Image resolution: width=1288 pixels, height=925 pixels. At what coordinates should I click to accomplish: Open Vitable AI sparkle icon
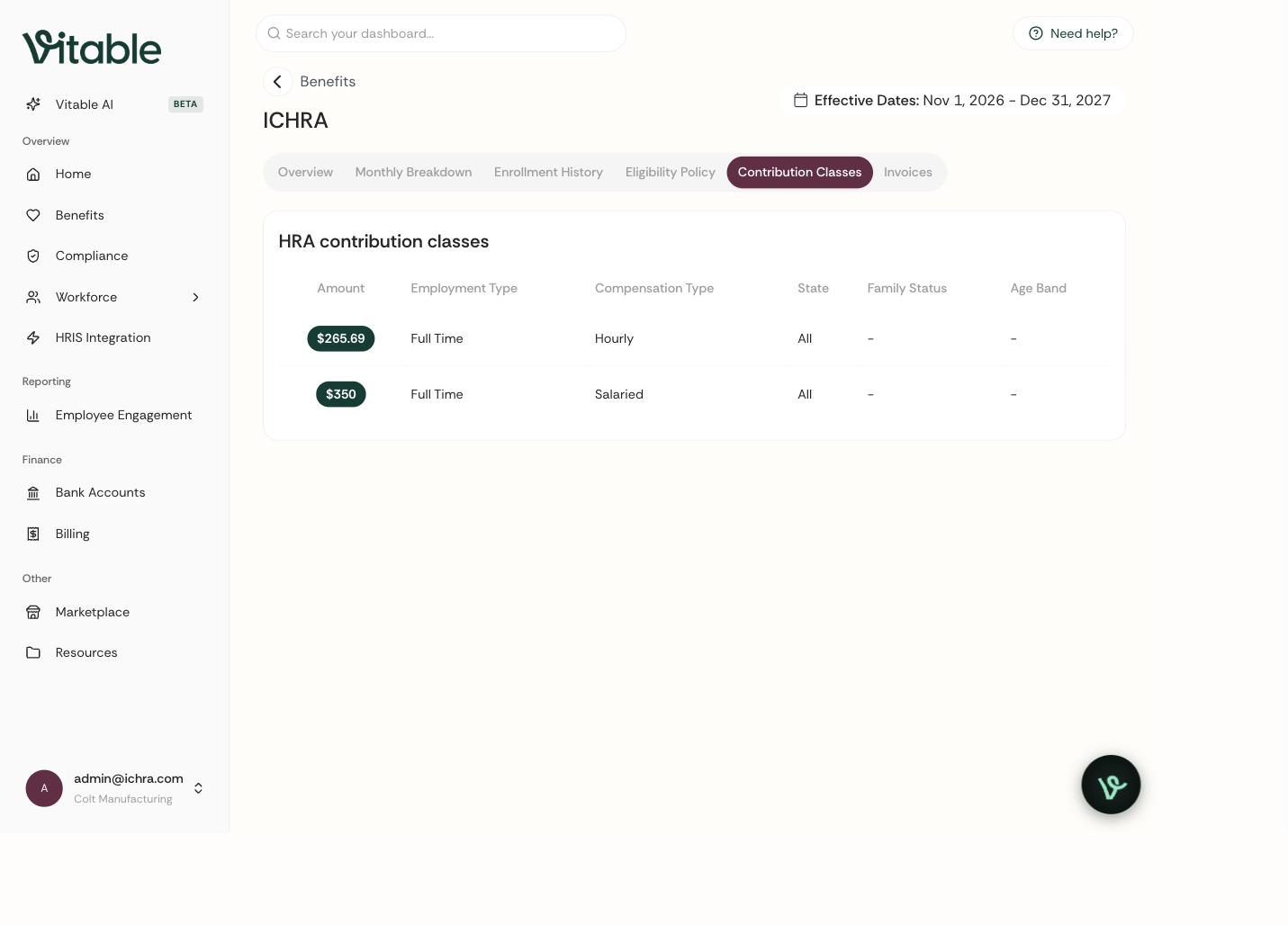point(33,104)
